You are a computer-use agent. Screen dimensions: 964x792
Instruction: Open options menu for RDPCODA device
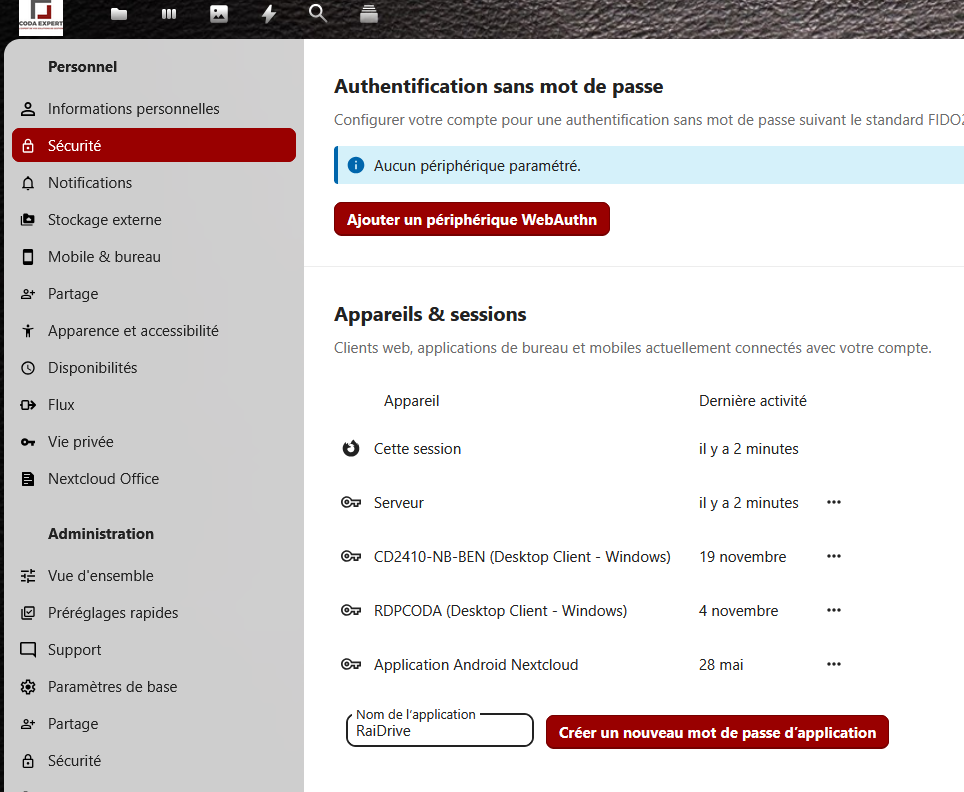click(834, 610)
